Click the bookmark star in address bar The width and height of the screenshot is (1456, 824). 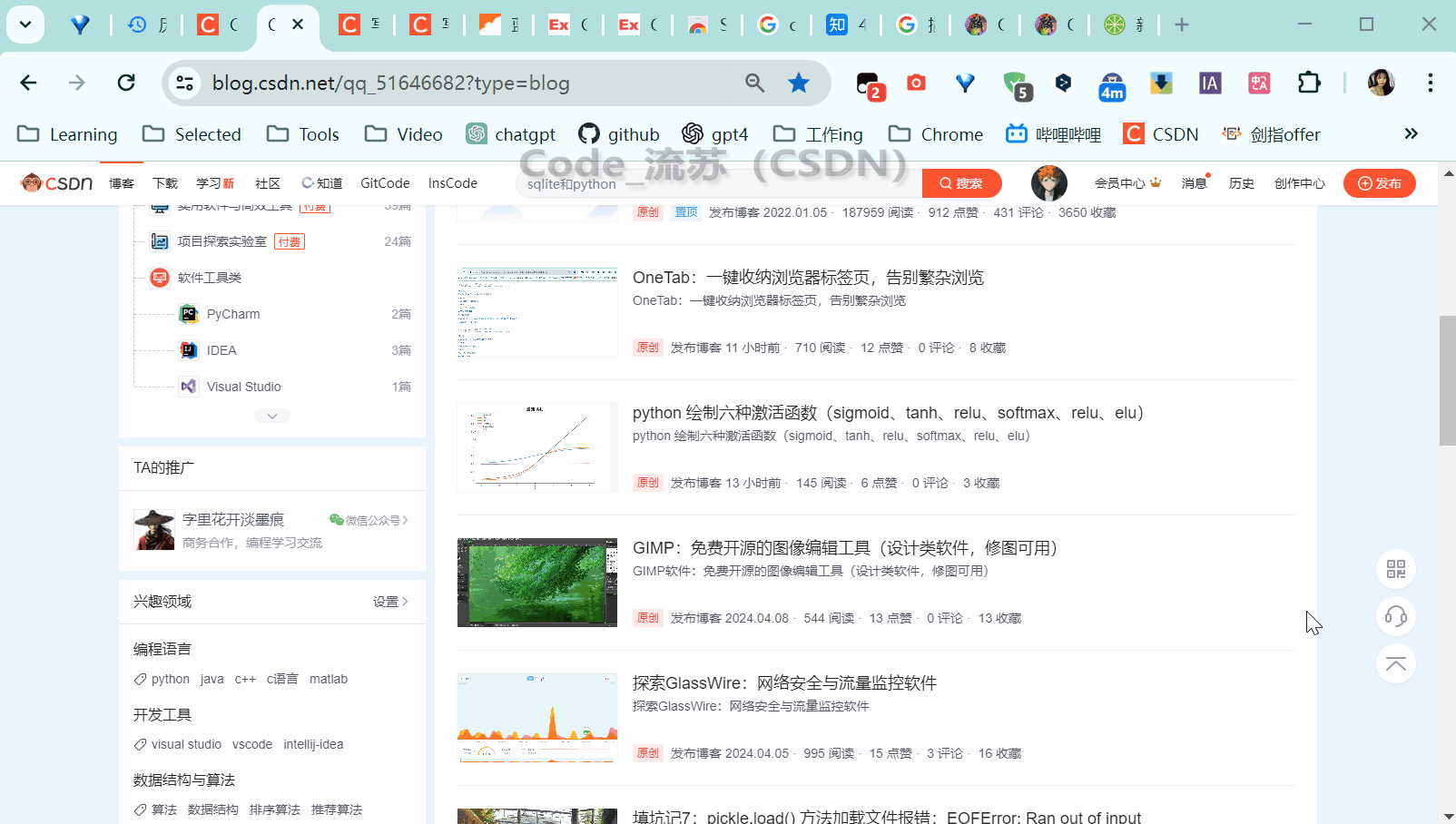[x=799, y=83]
